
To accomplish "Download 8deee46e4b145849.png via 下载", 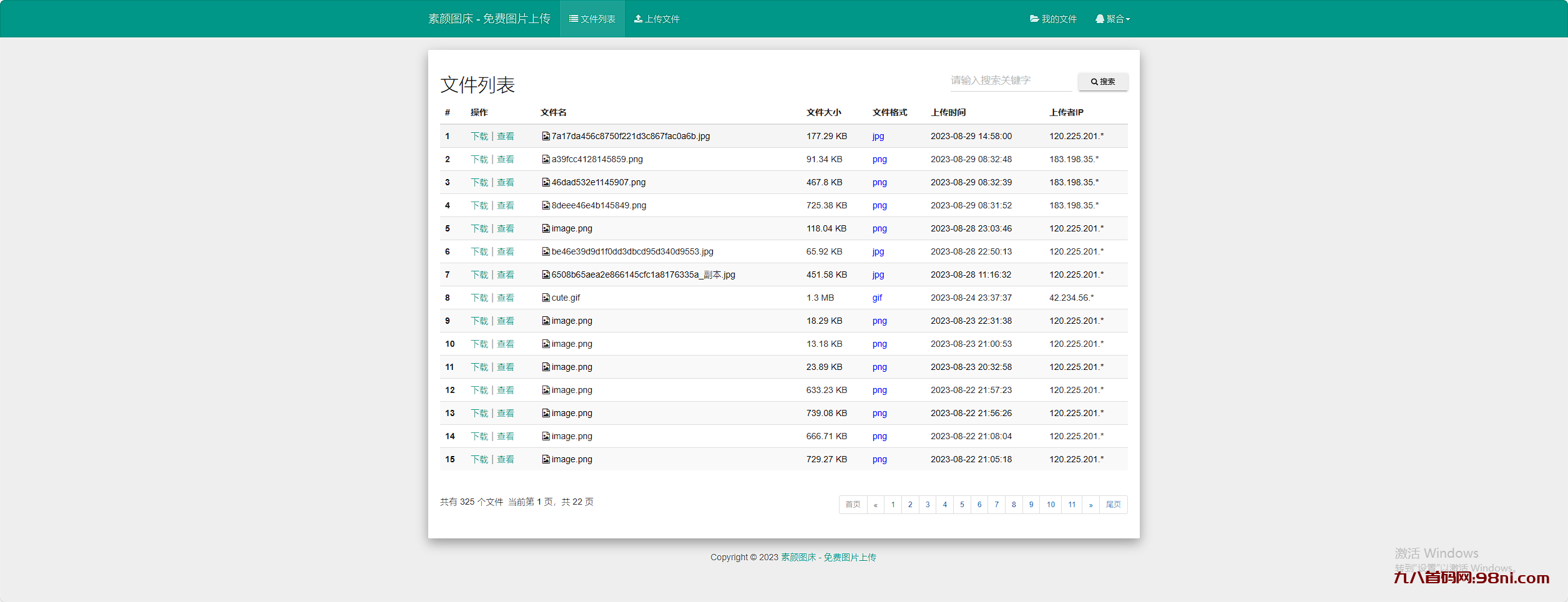I will pos(479,205).
